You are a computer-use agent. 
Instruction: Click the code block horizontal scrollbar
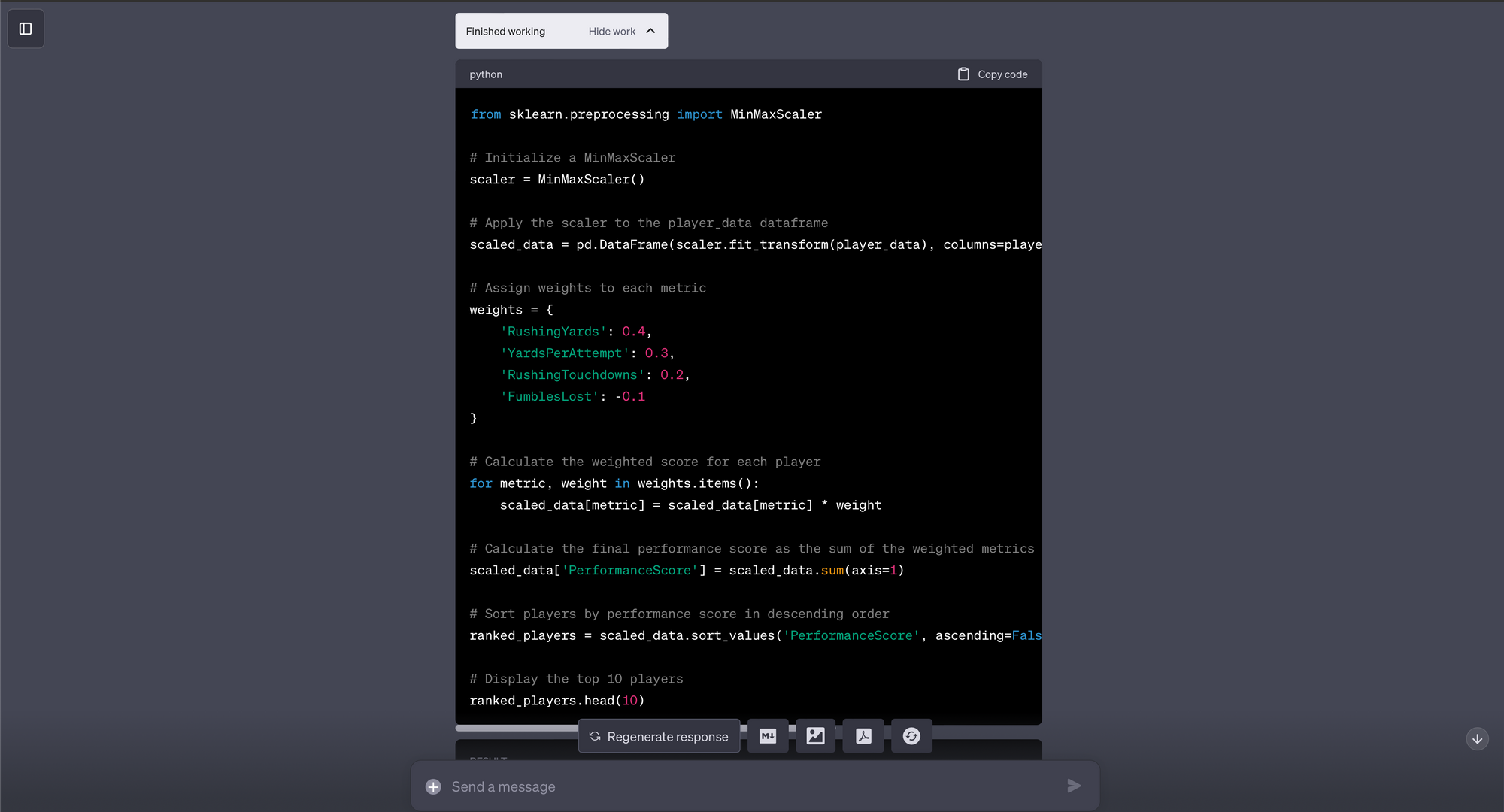[x=517, y=728]
